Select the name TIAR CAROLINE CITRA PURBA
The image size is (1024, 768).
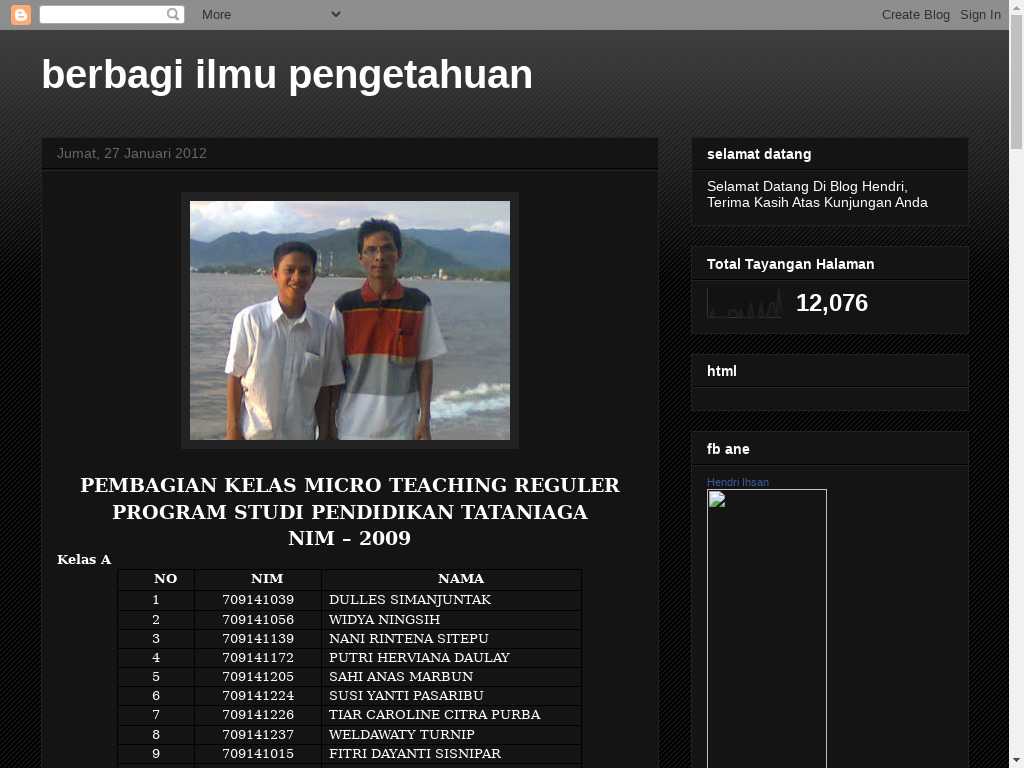click(434, 714)
